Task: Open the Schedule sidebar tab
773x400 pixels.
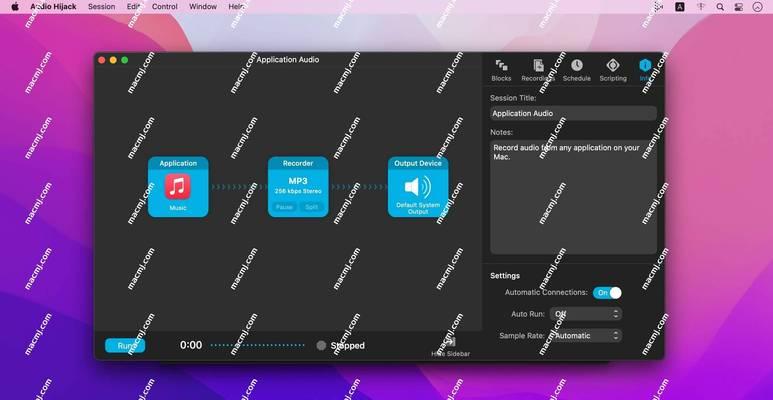Action: 576,70
